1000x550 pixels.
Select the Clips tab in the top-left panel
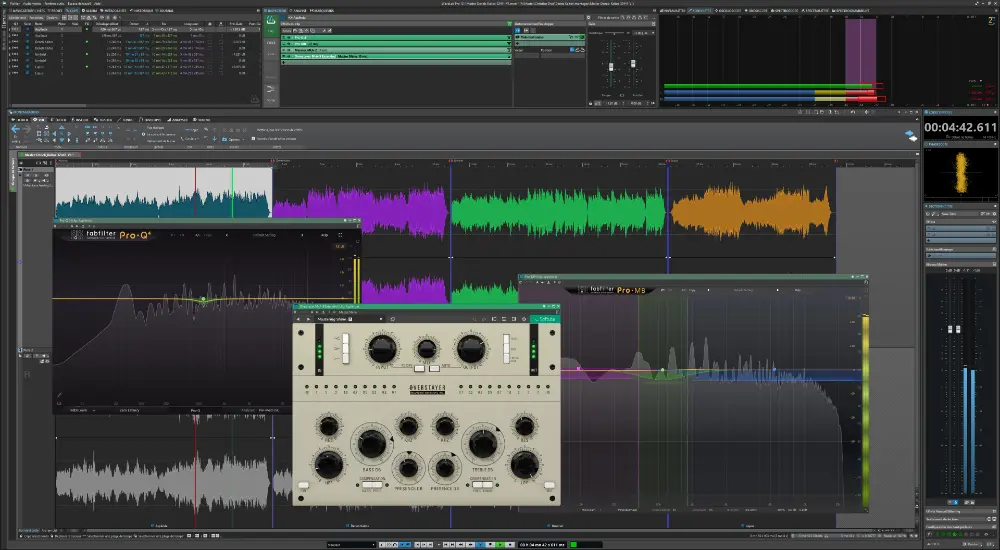[x=71, y=11]
